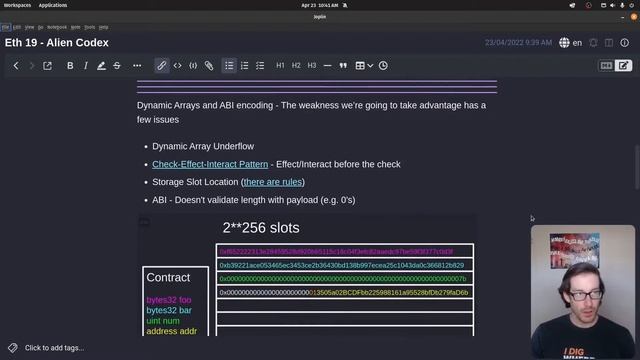Open system volume control
Image resolution: width=640 pixels, height=360 pixels.
click(x=612, y=5)
